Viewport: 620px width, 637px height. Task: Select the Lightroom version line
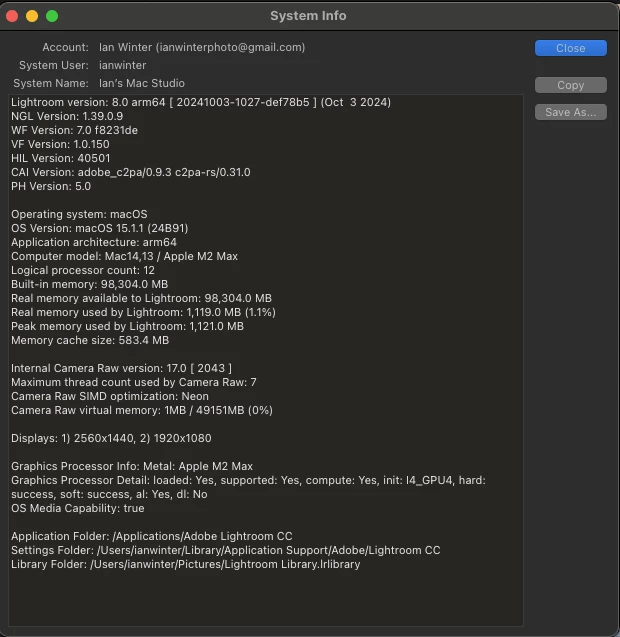(201, 102)
